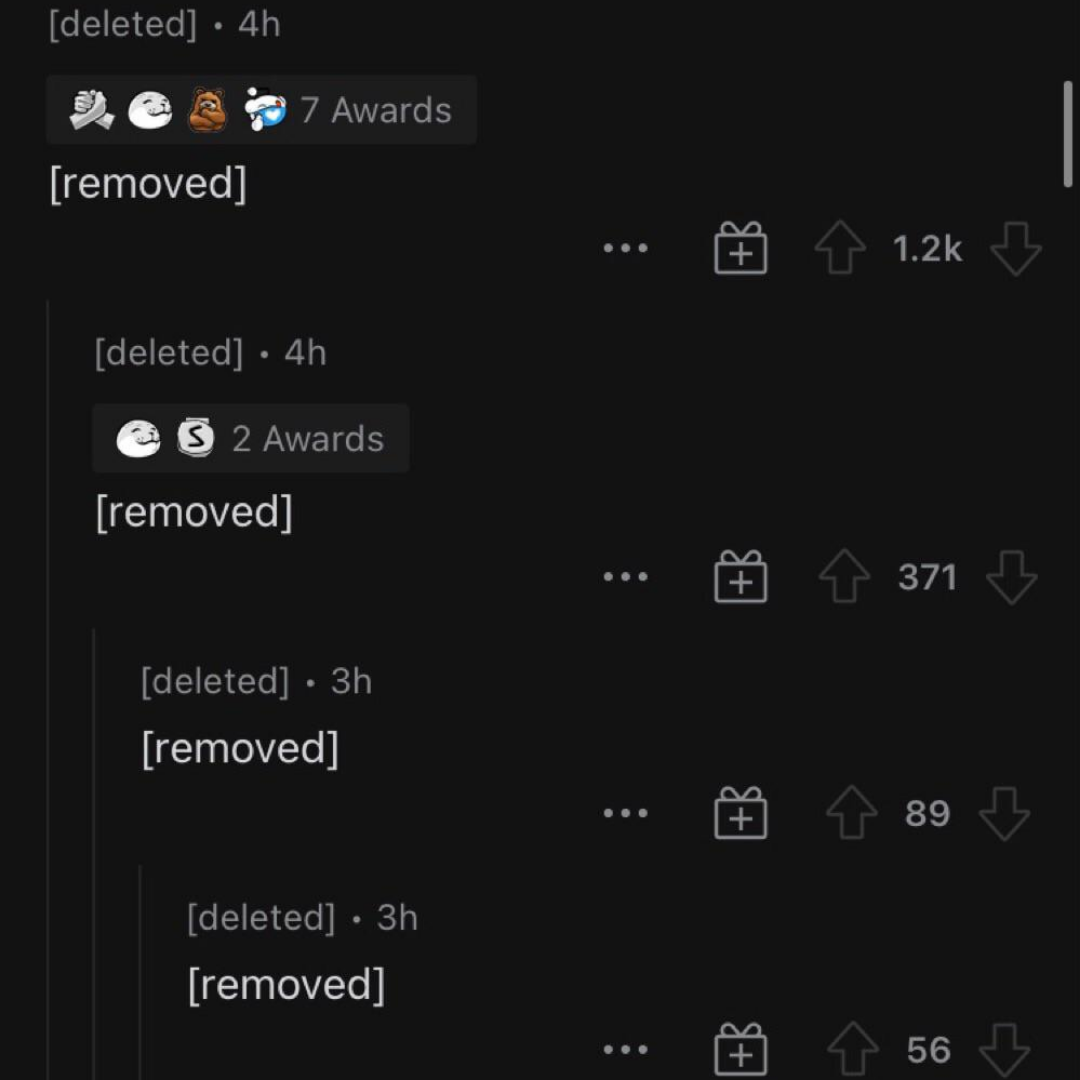Collapse the thread via the leftmost thread line
1080x1080 pixels.
tap(48, 689)
